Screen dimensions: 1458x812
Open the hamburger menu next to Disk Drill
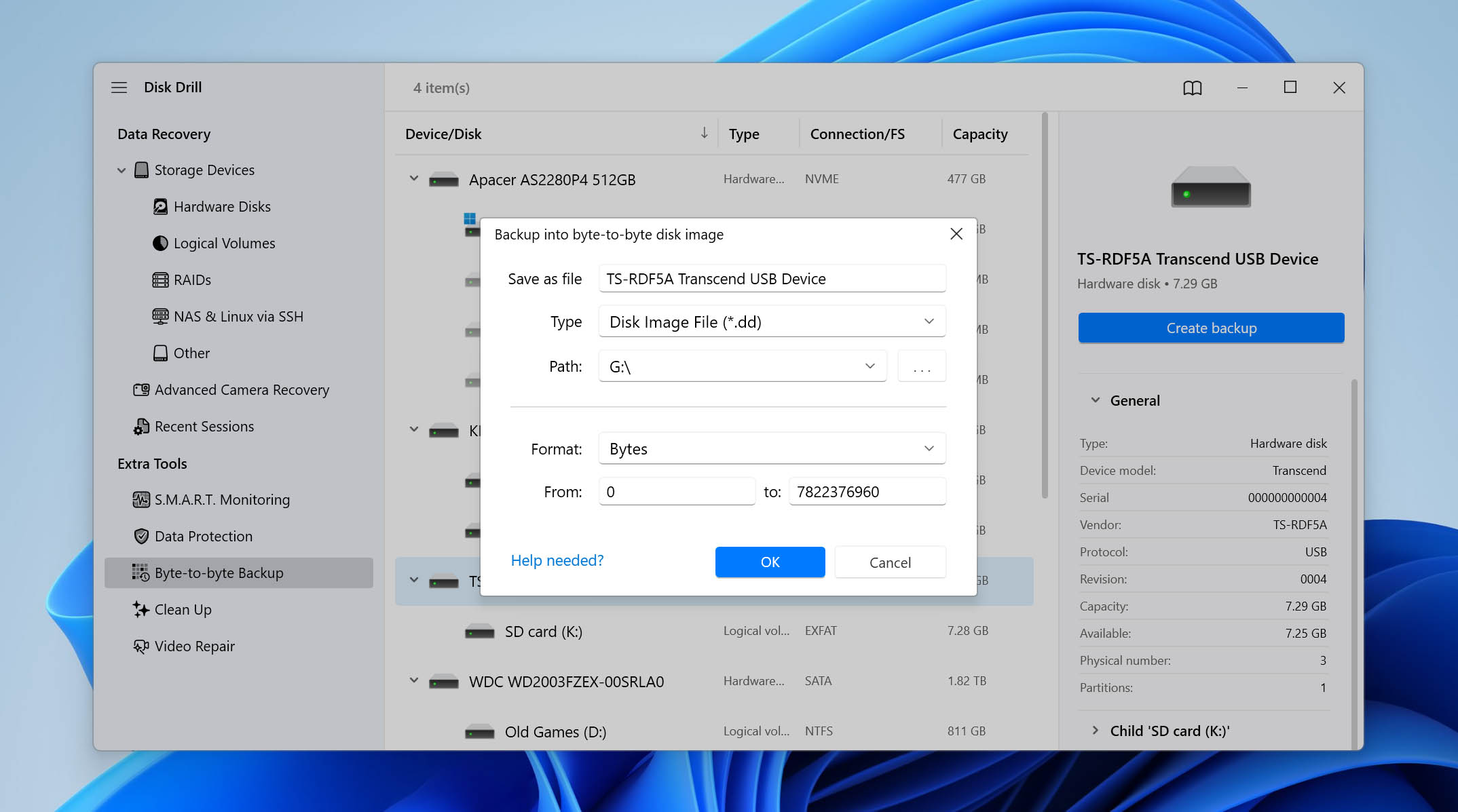(x=119, y=88)
